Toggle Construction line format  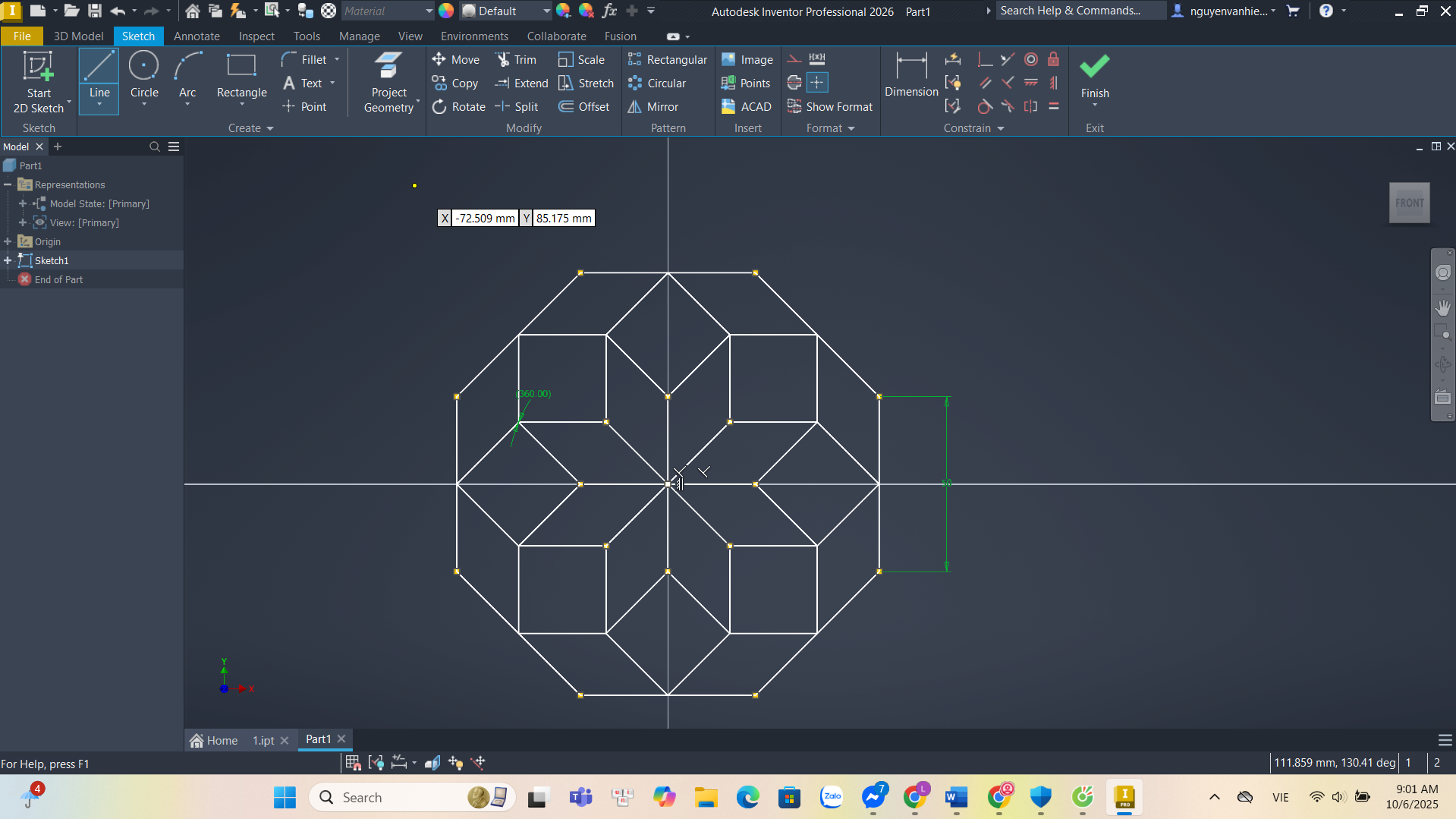pyautogui.click(x=794, y=59)
